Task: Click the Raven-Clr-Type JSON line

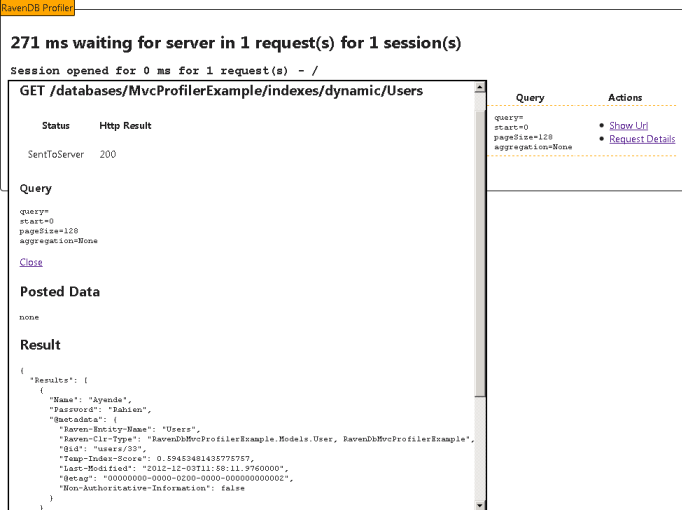Action: tap(267, 439)
